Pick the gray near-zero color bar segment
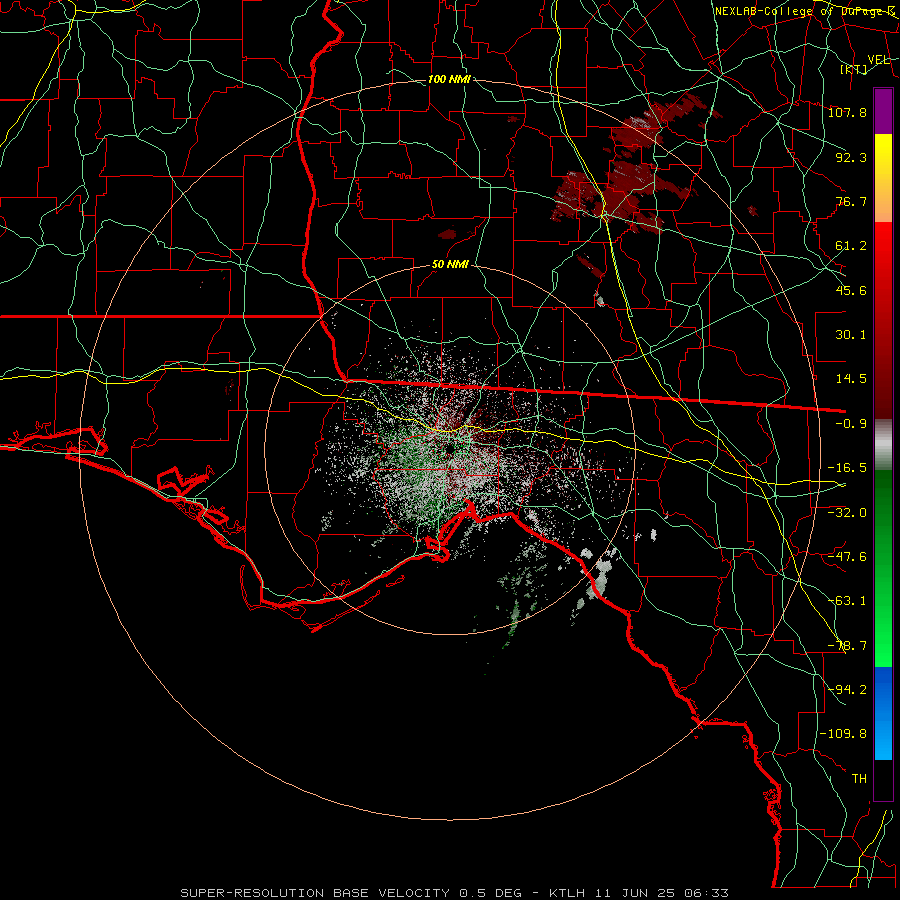900x900 pixels. pyautogui.click(x=883, y=444)
